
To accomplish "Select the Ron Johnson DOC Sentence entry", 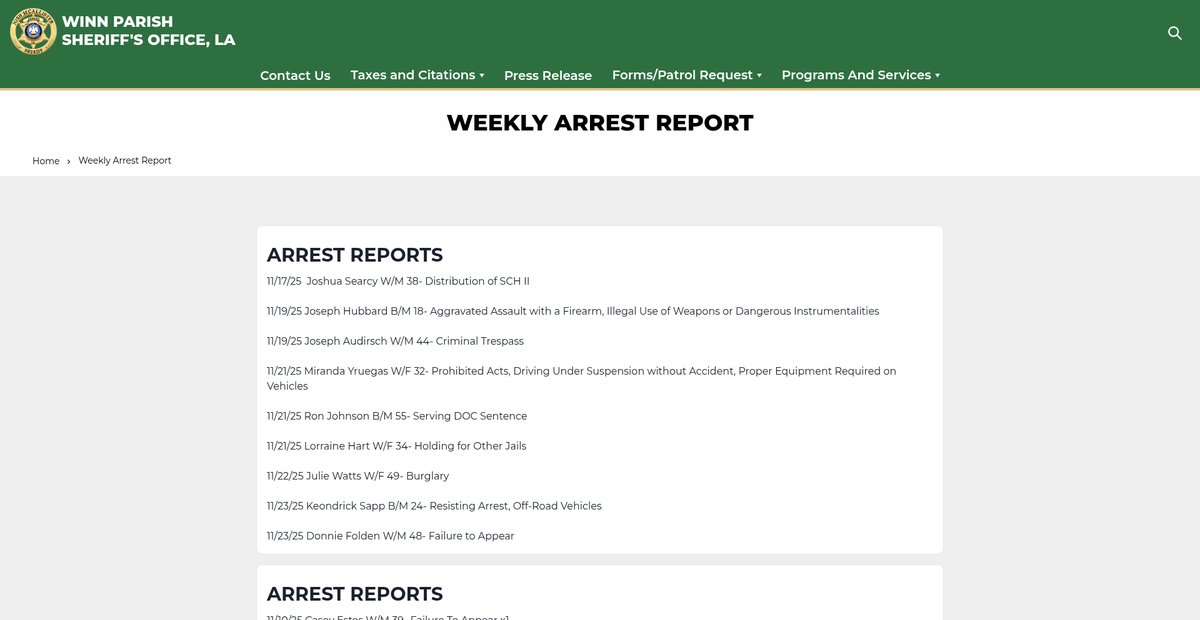I will click(x=397, y=416).
